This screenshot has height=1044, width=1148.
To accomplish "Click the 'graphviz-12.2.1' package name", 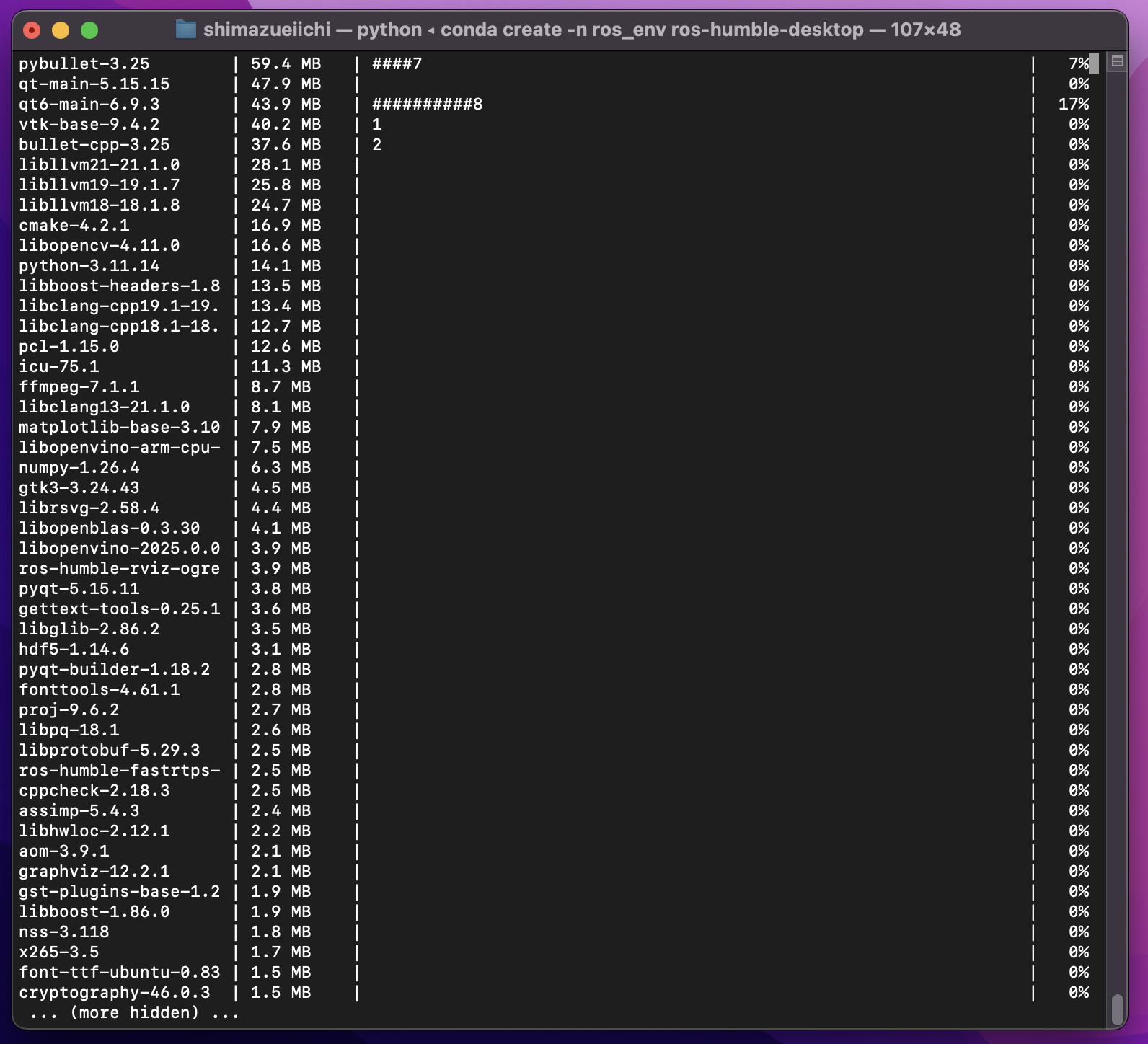I will (94, 872).
